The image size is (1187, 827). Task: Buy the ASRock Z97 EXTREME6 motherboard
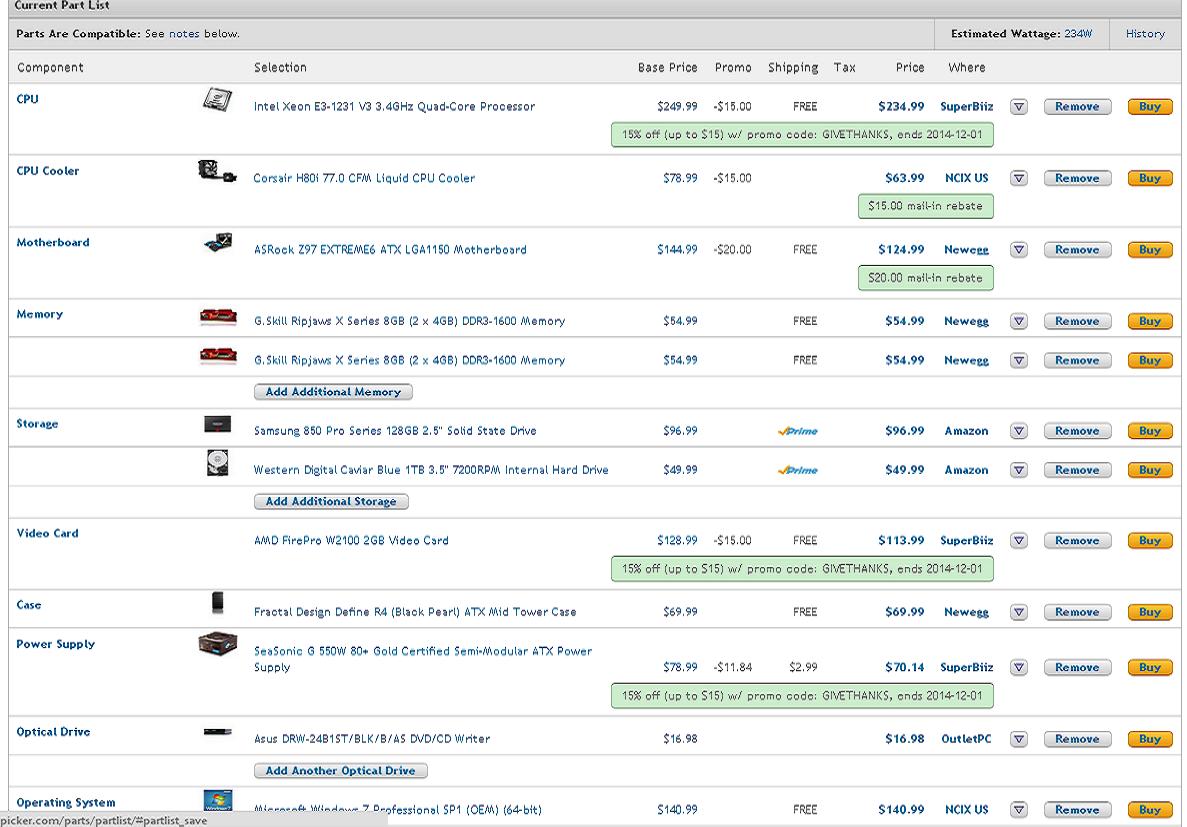point(1150,250)
